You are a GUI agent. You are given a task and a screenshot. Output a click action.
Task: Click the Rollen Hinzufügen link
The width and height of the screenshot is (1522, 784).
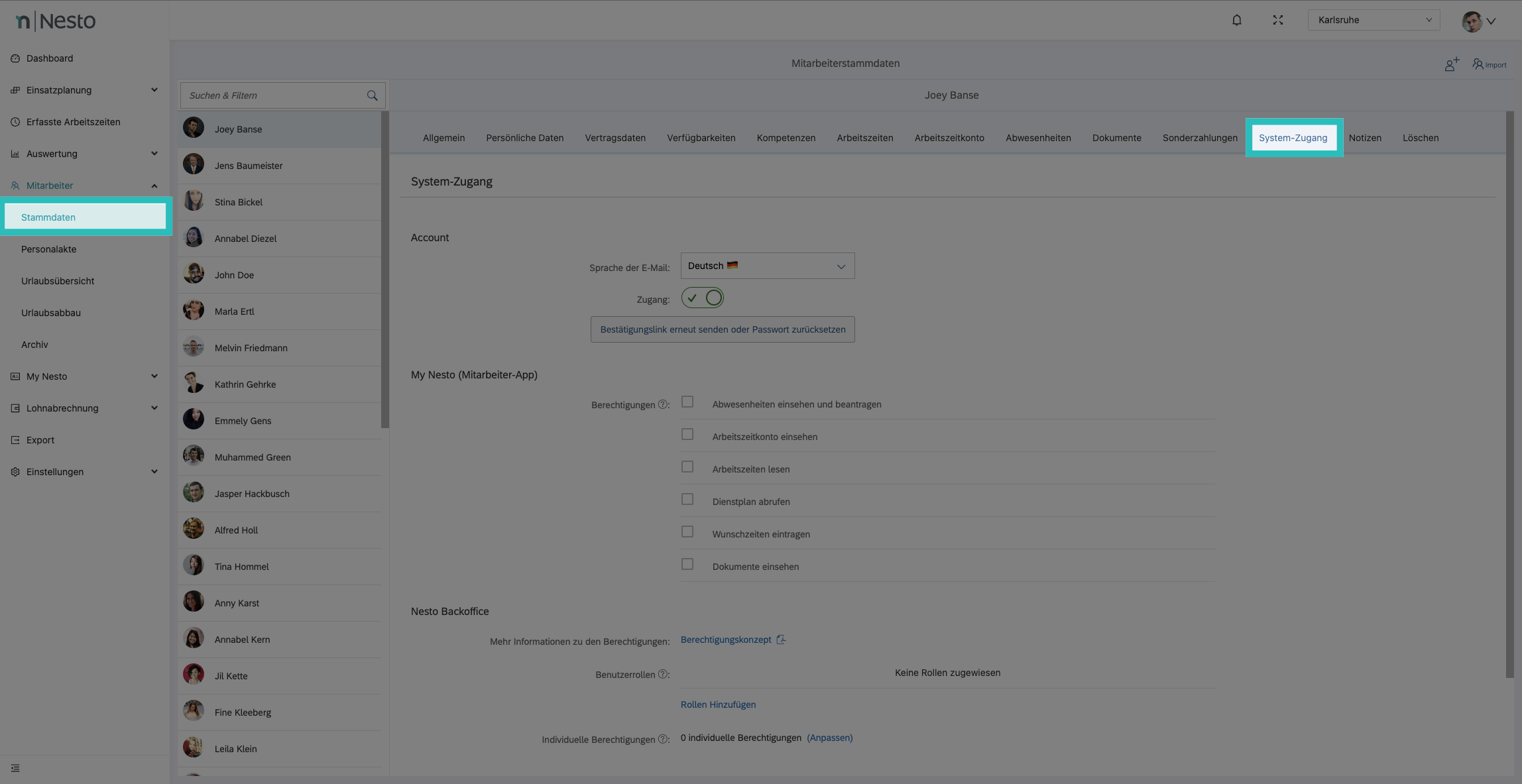(x=718, y=704)
